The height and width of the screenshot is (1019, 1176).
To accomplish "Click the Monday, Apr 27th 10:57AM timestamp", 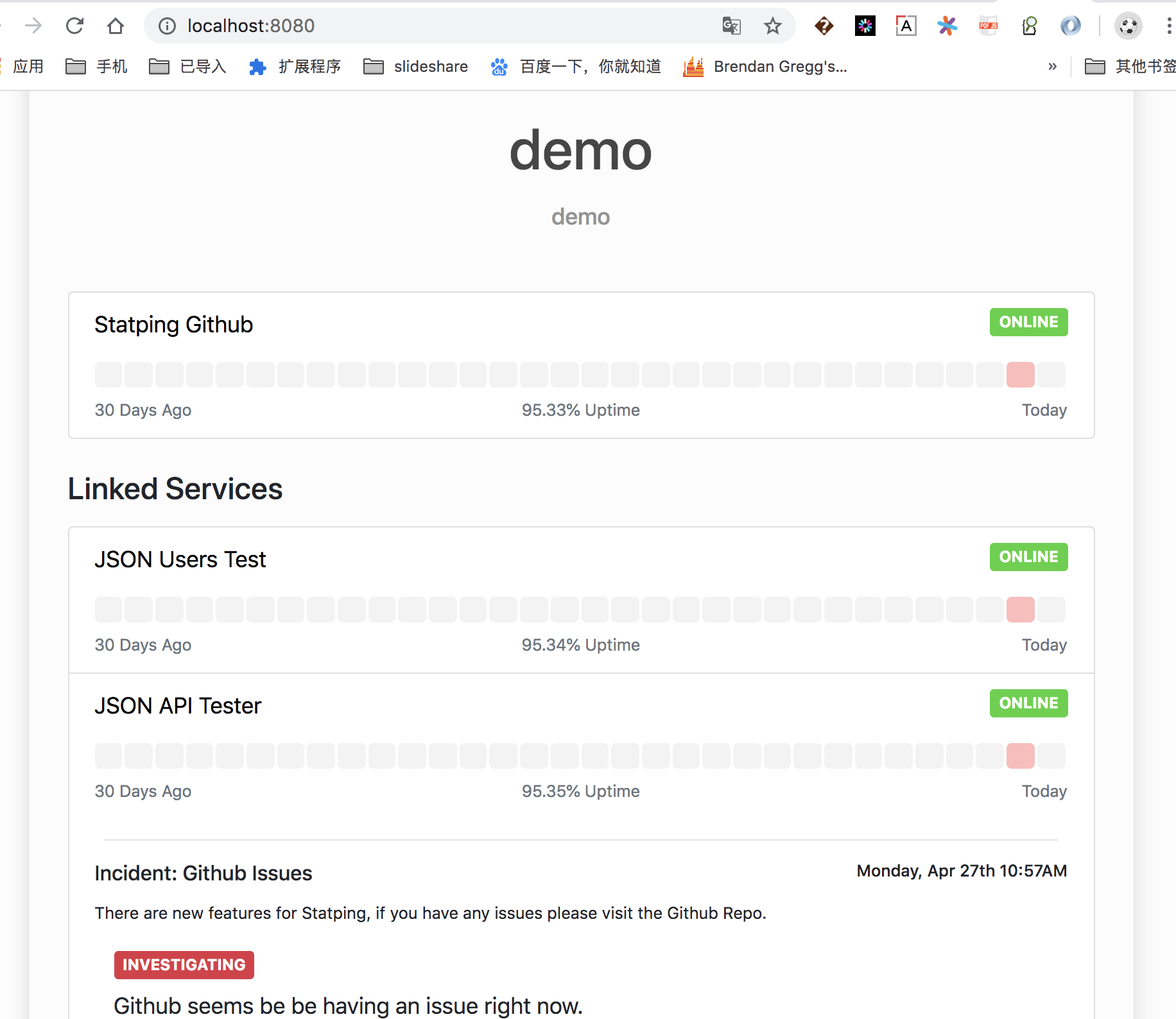I will pos(962,871).
